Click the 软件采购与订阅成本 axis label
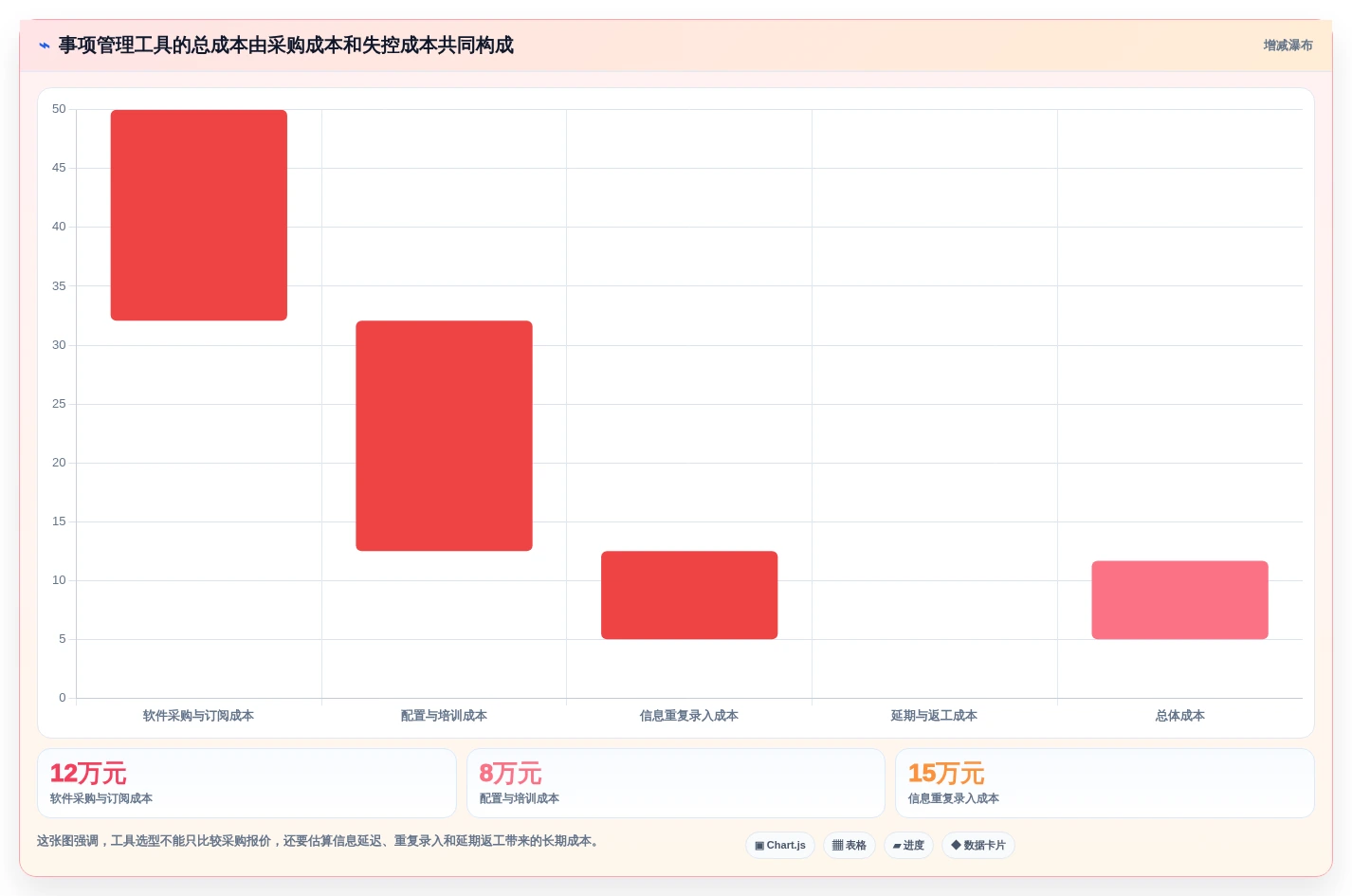 click(x=198, y=716)
